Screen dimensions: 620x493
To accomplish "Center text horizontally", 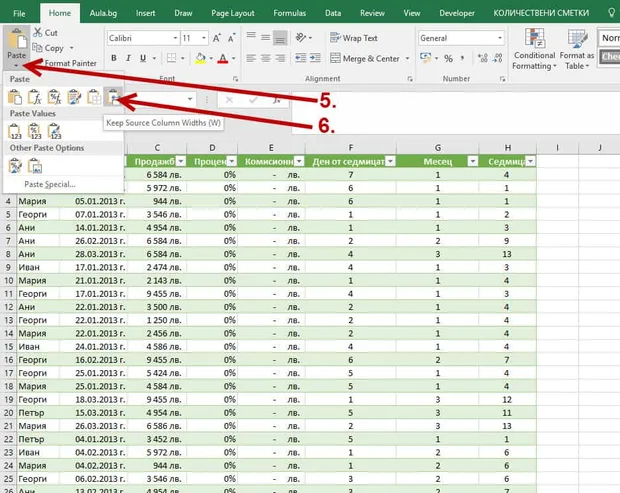I will pyautogui.click(x=266, y=59).
